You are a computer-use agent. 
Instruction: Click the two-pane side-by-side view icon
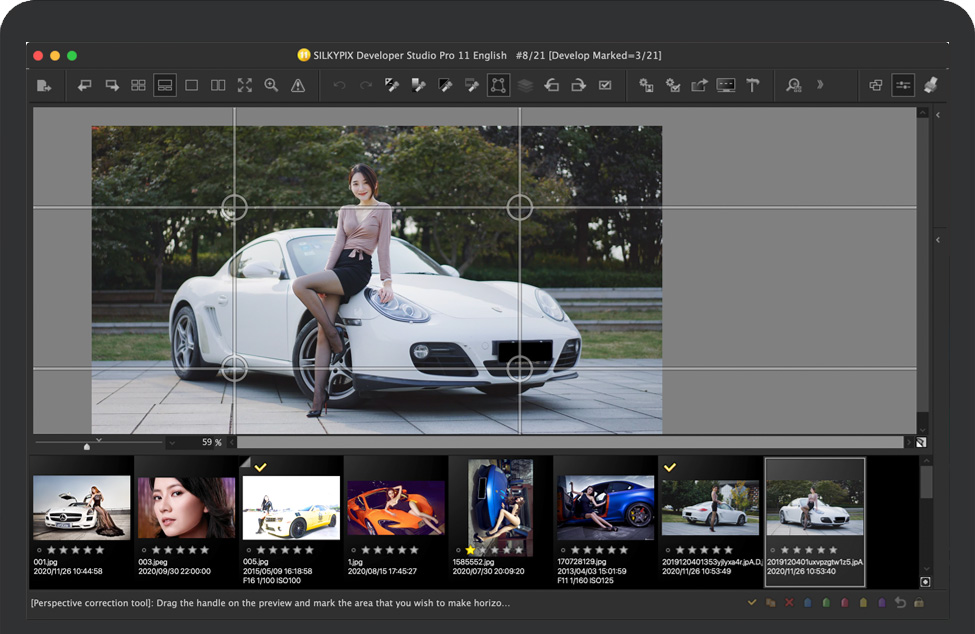tap(218, 86)
